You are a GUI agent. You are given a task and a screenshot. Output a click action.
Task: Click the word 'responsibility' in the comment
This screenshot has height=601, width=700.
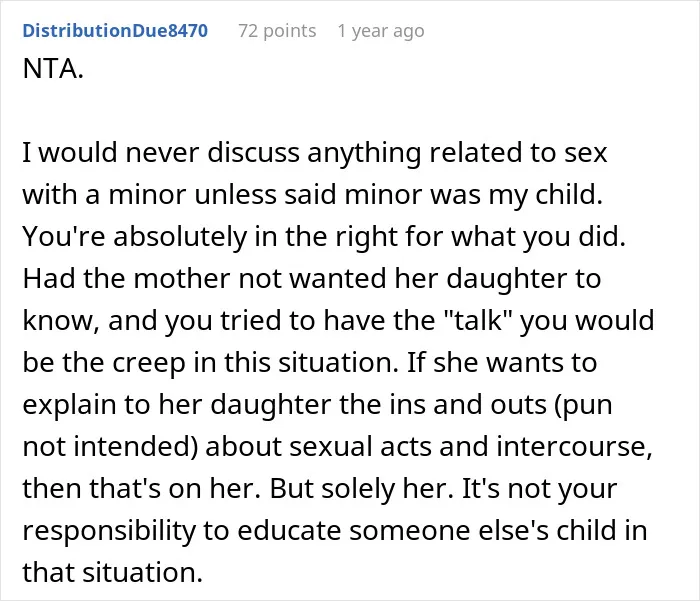point(109,531)
